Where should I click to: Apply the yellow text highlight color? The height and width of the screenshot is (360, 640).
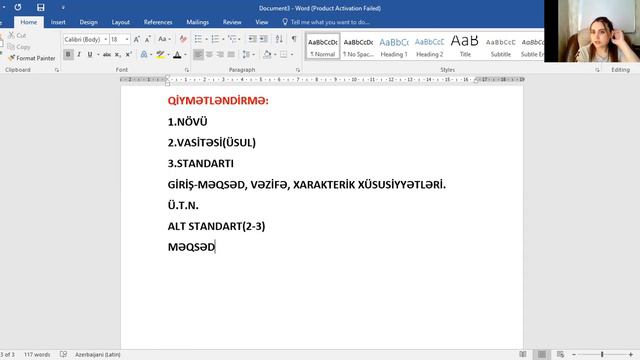click(160, 54)
